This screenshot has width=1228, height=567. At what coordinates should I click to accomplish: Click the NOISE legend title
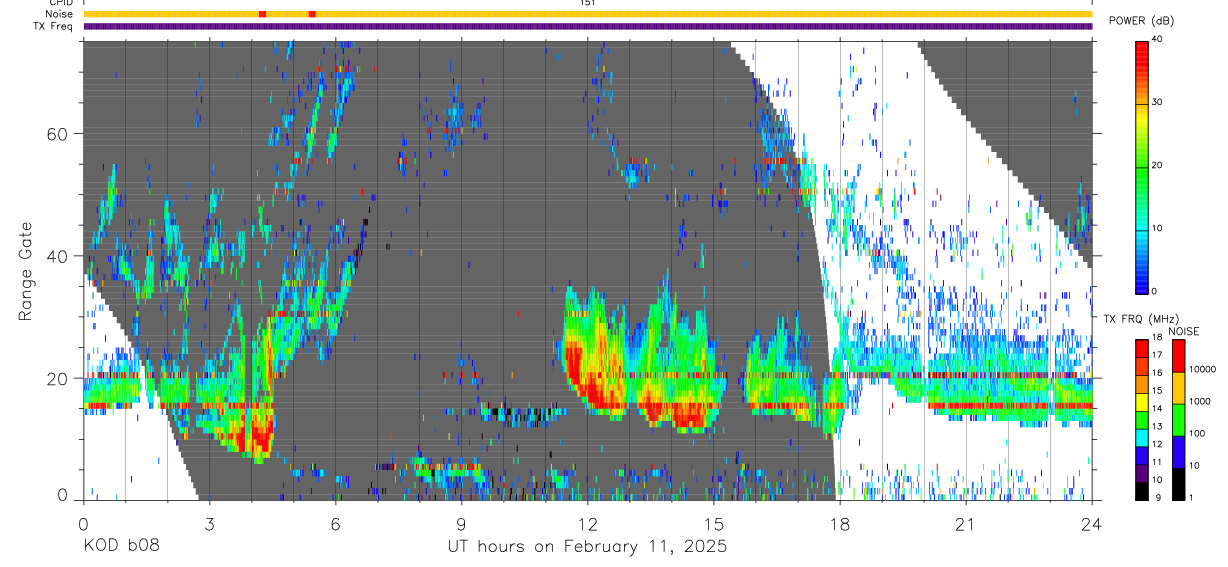[1183, 331]
